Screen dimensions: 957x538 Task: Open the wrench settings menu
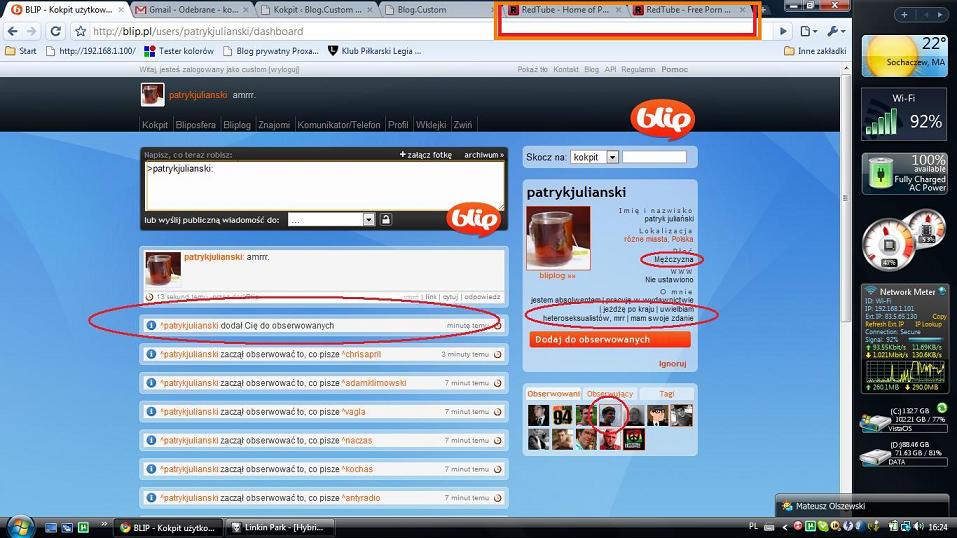[x=836, y=31]
